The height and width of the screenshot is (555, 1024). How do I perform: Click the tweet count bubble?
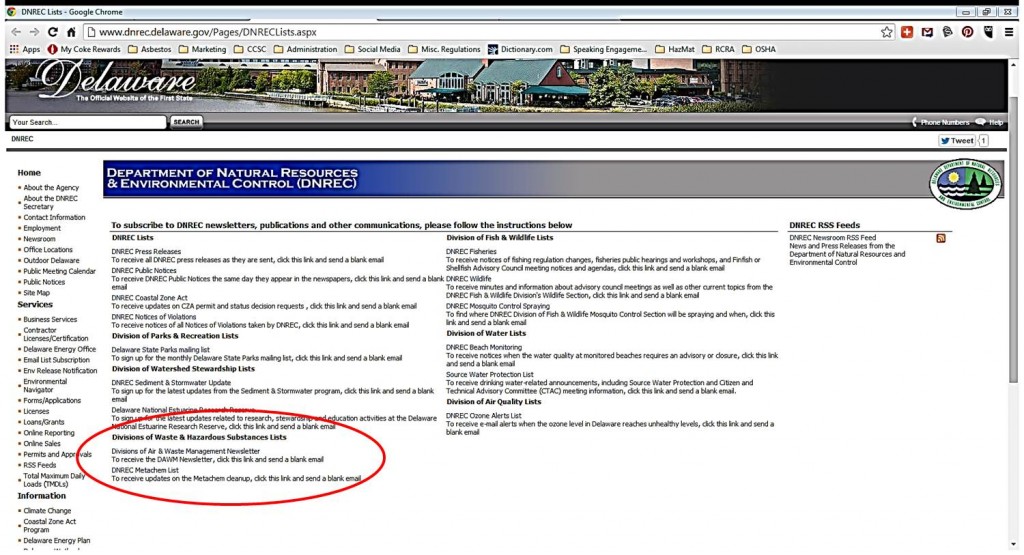click(x=984, y=140)
